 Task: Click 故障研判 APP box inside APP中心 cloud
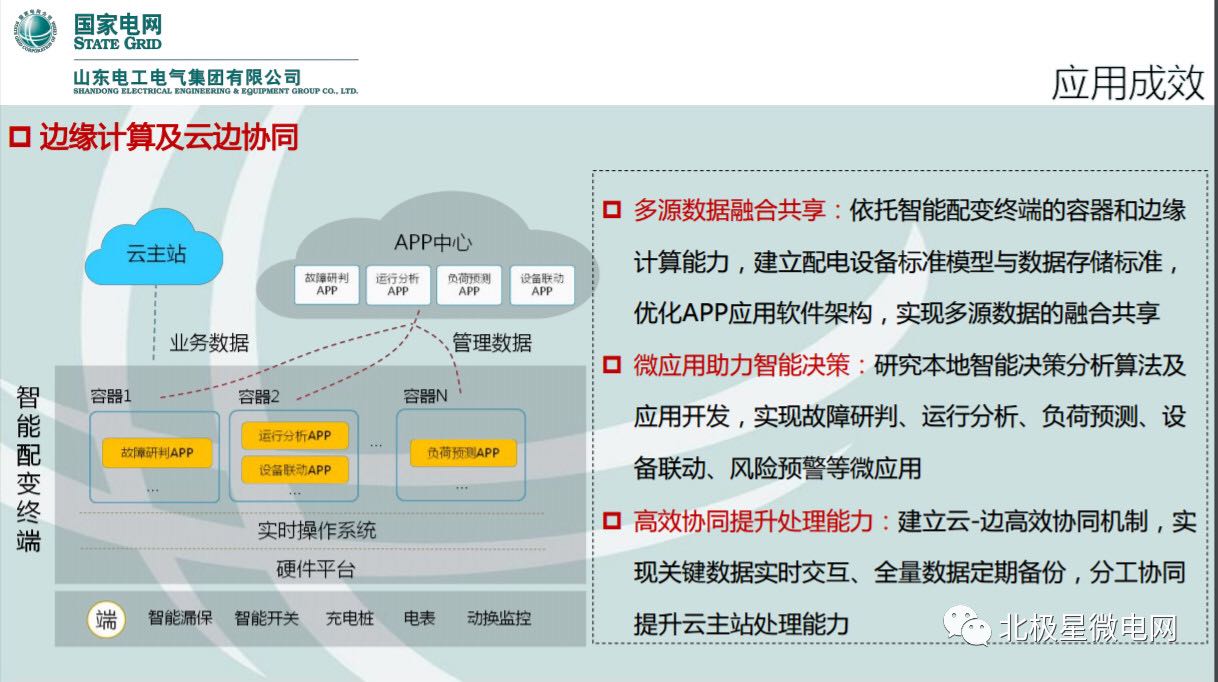(327, 283)
